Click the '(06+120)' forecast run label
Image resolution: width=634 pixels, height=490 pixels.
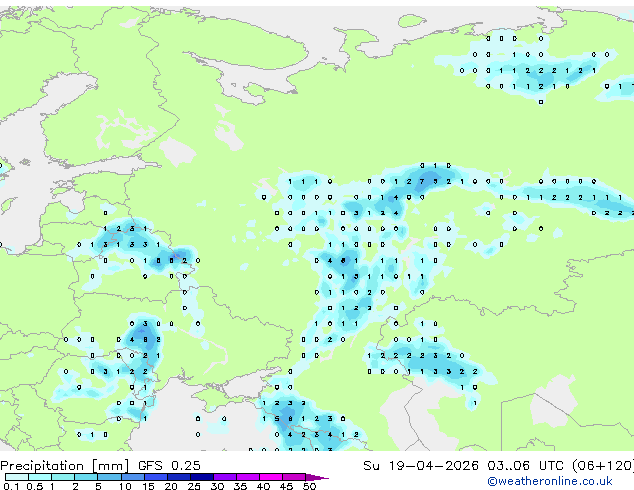603,466
